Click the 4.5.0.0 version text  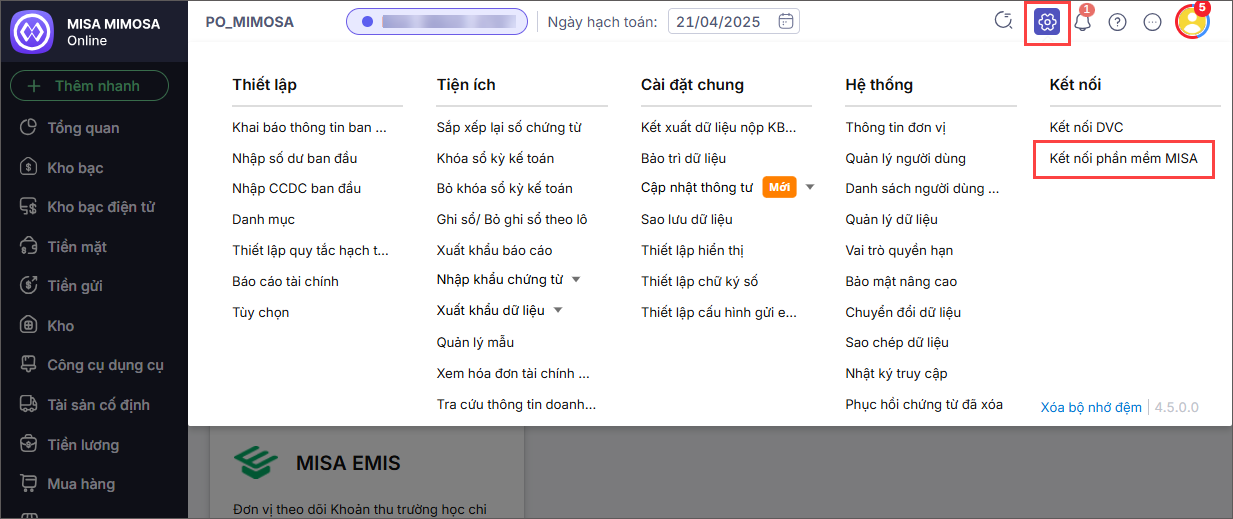[1177, 407]
